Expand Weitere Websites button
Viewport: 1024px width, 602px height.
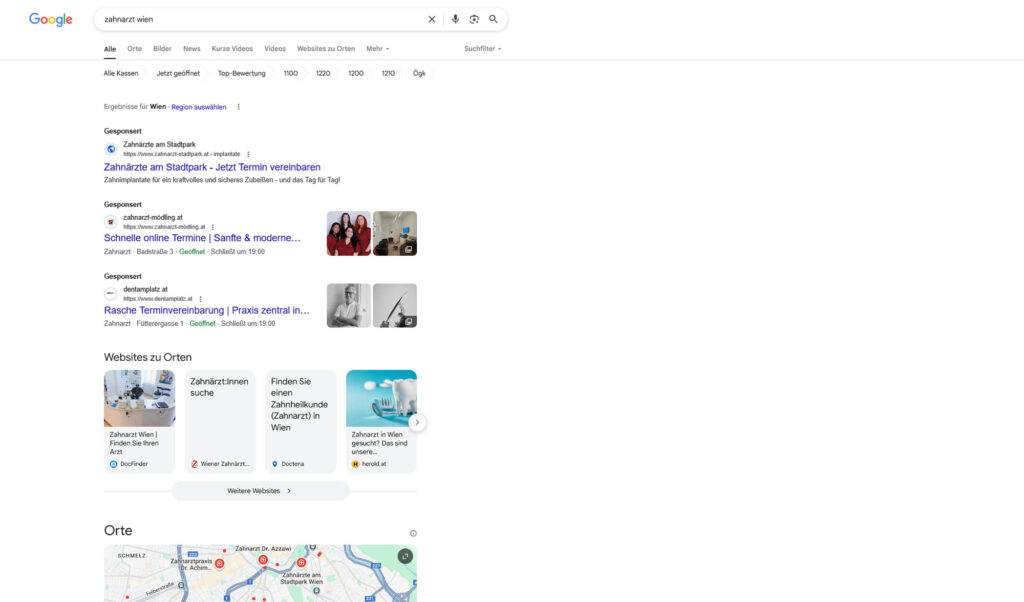pyautogui.click(x=260, y=491)
